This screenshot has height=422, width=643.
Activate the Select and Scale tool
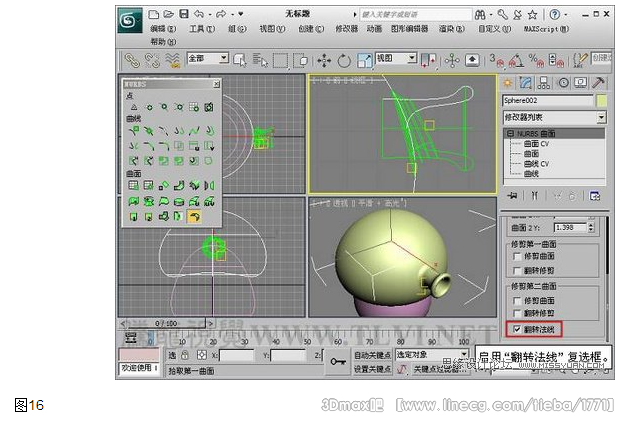[x=364, y=61]
